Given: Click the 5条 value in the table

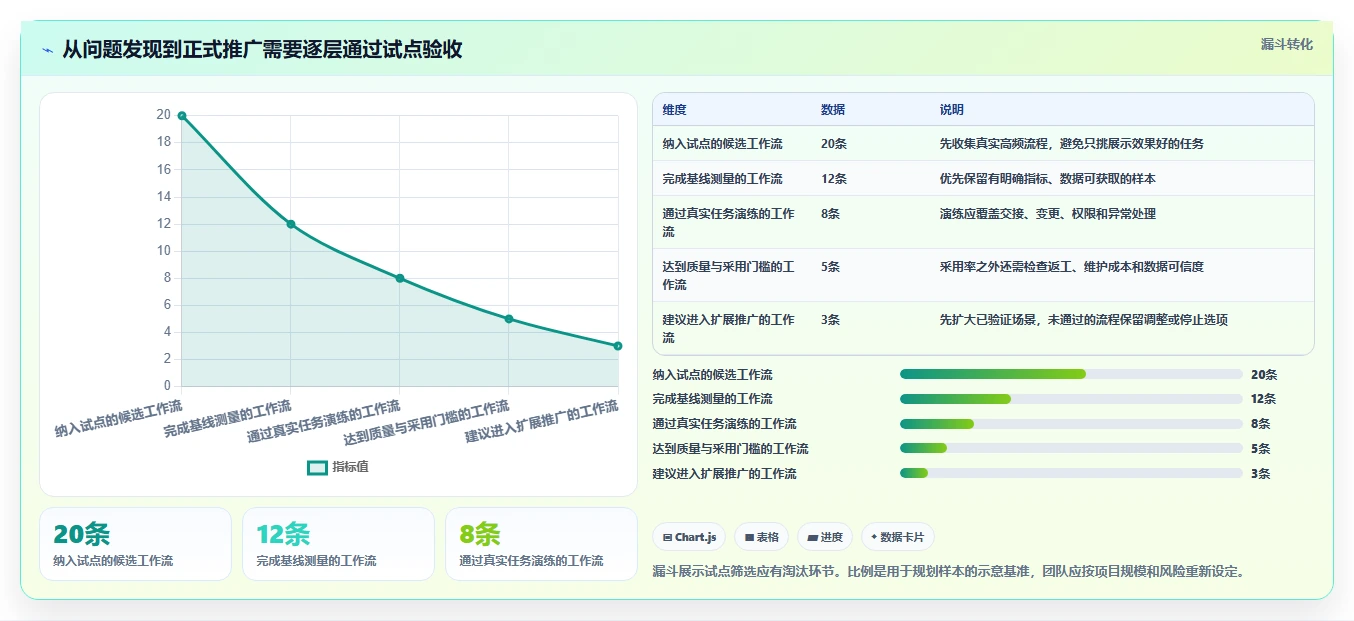Looking at the screenshot, I should click(x=830, y=266).
